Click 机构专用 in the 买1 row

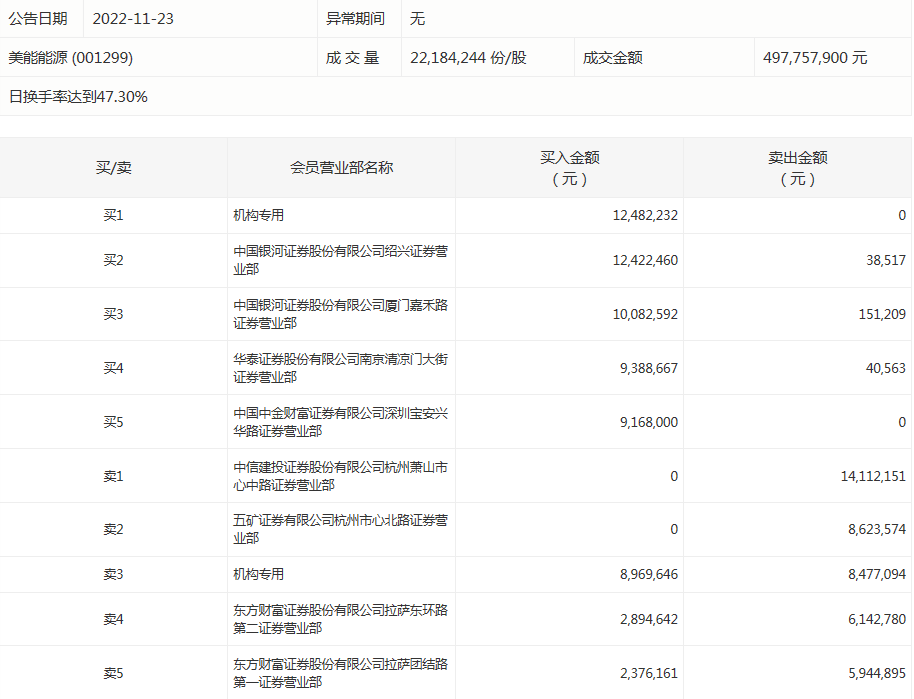[x=259, y=215]
